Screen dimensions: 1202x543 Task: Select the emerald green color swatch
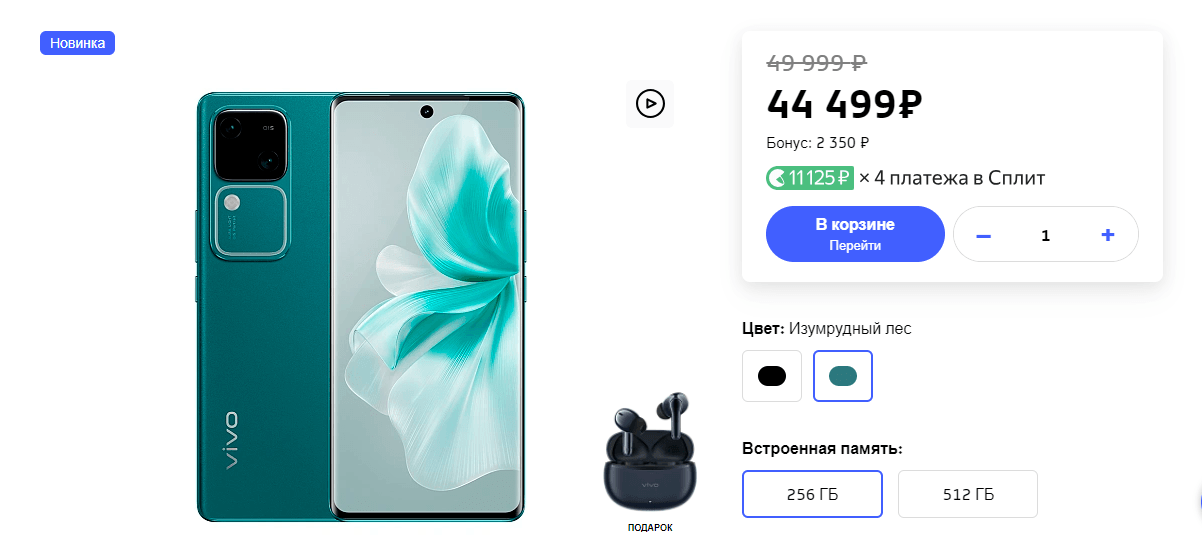pos(843,376)
